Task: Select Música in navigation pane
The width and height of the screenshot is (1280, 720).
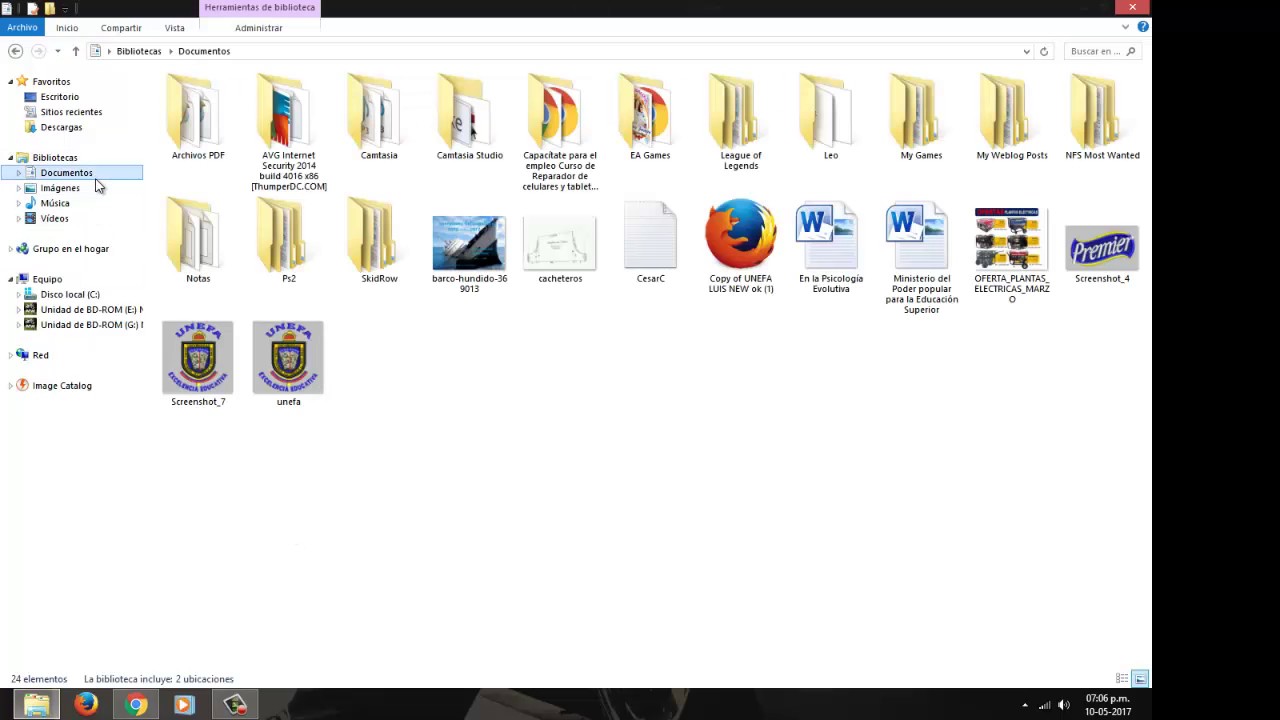Action: tap(55, 203)
